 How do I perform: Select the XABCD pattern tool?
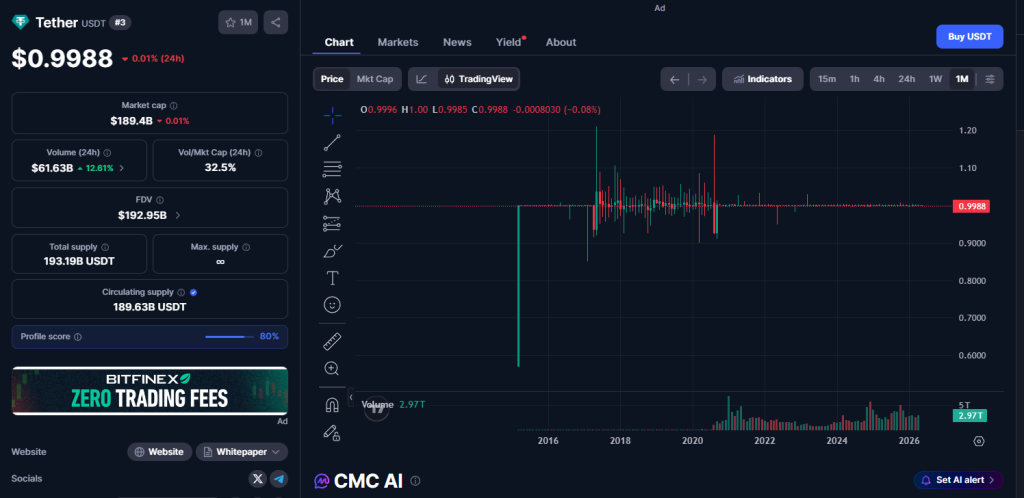[x=332, y=196]
